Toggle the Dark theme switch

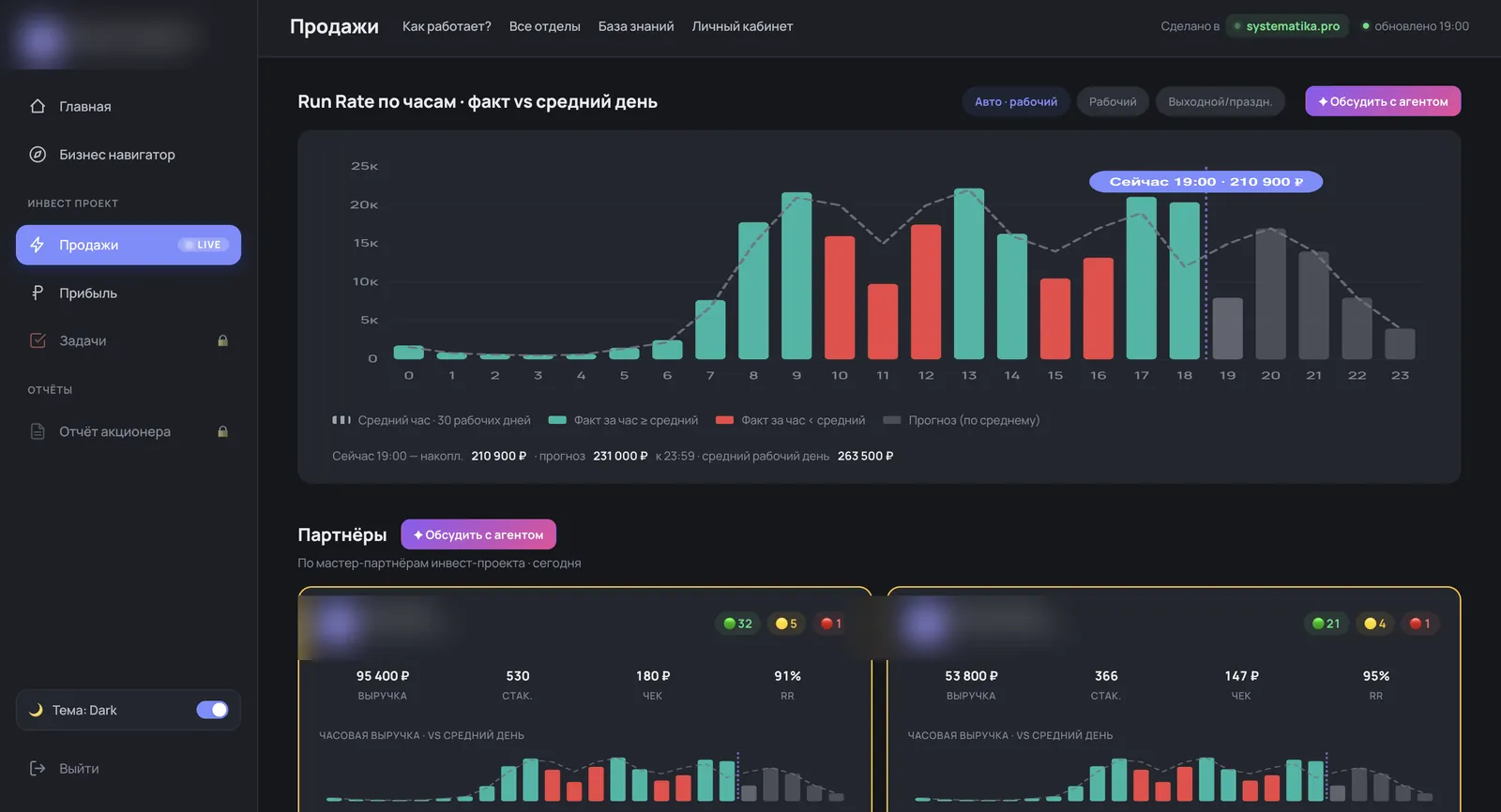point(212,710)
